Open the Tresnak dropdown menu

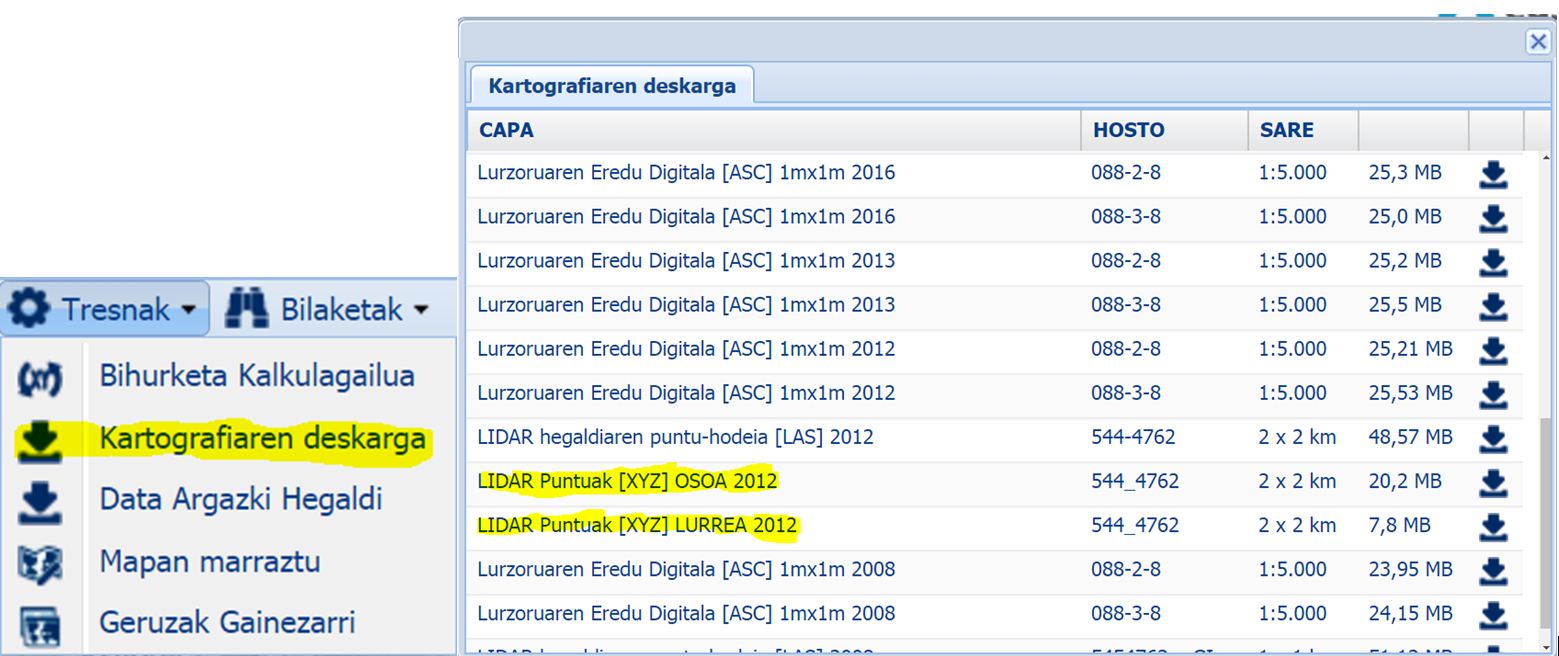tap(104, 309)
